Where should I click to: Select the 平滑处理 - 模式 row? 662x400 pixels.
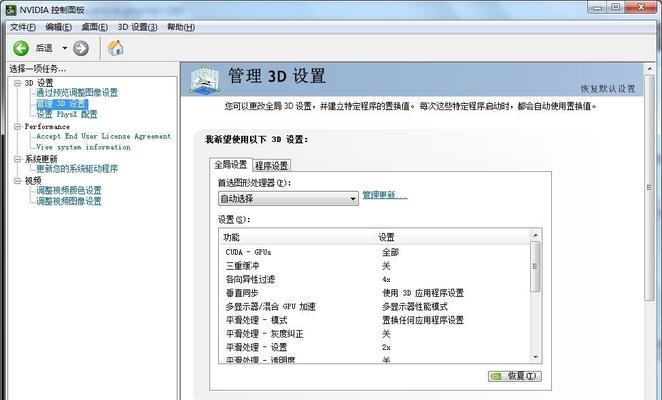375,320
